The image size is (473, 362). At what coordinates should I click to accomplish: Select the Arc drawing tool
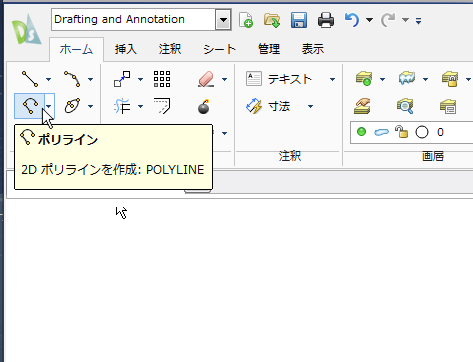(72, 79)
